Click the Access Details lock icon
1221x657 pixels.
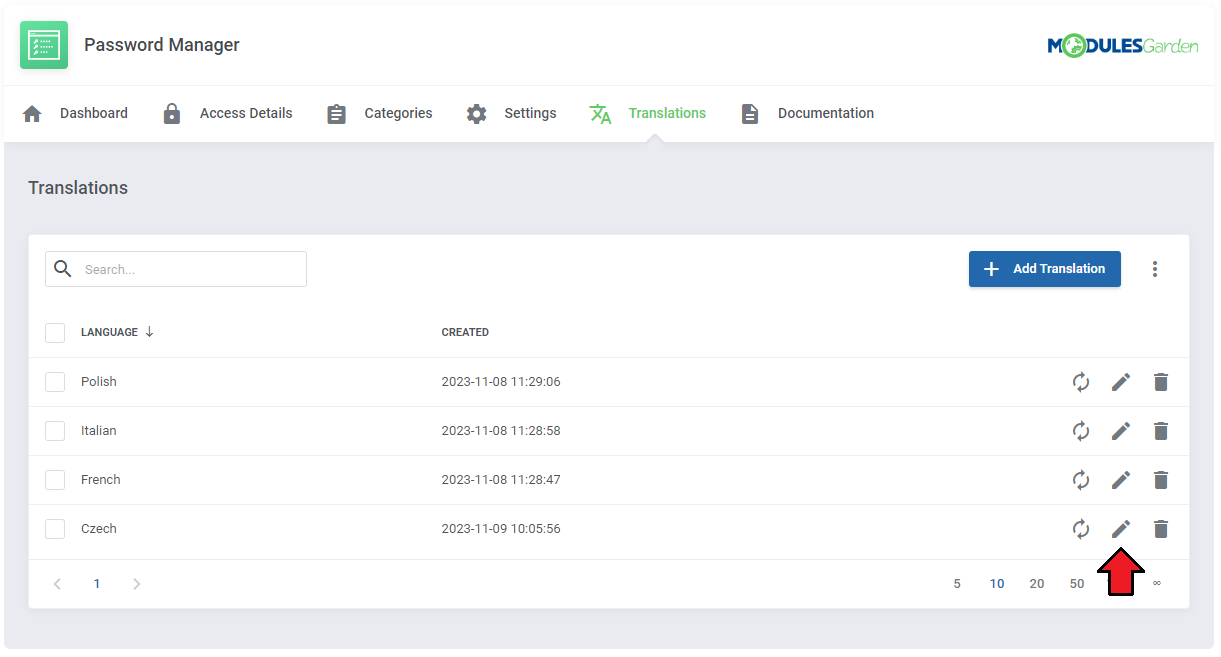click(x=172, y=114)
